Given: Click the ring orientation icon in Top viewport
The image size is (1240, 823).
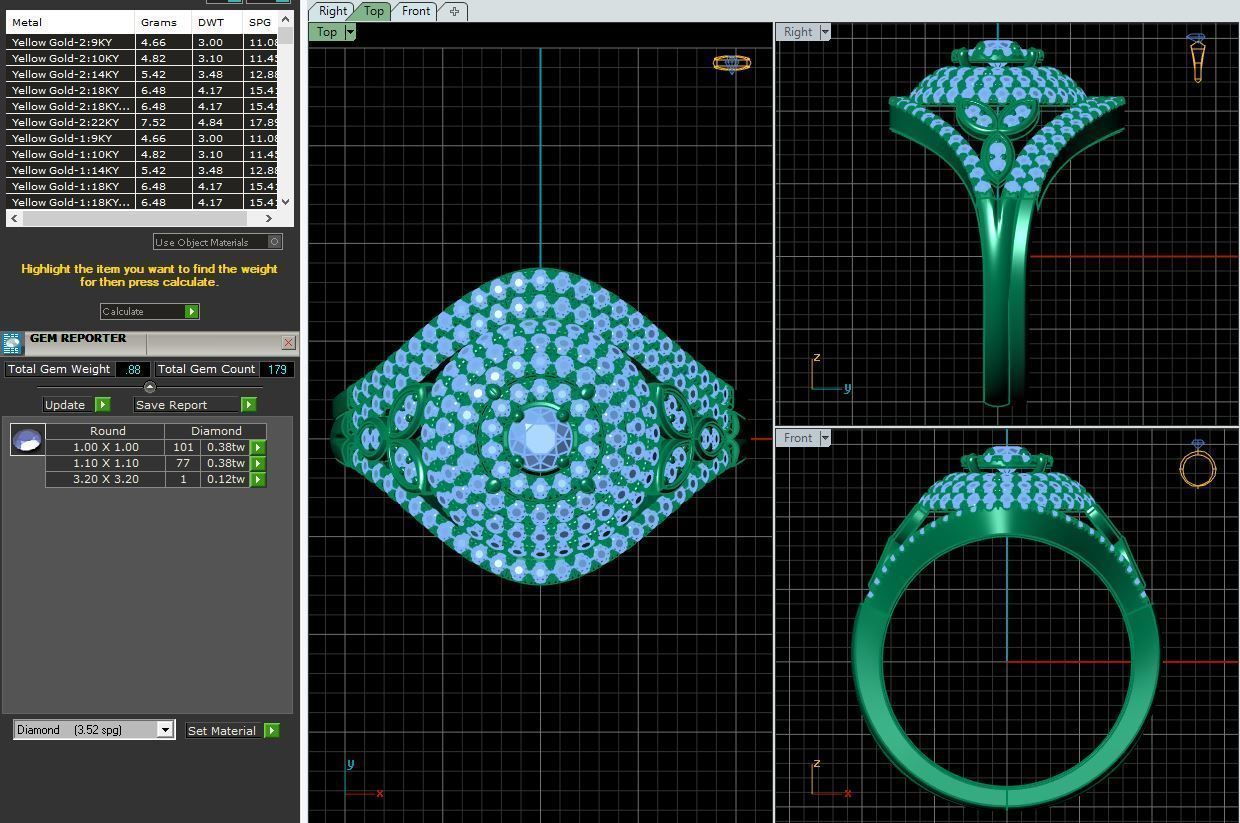Looking at the screenshot, I should tap(732, 63).
